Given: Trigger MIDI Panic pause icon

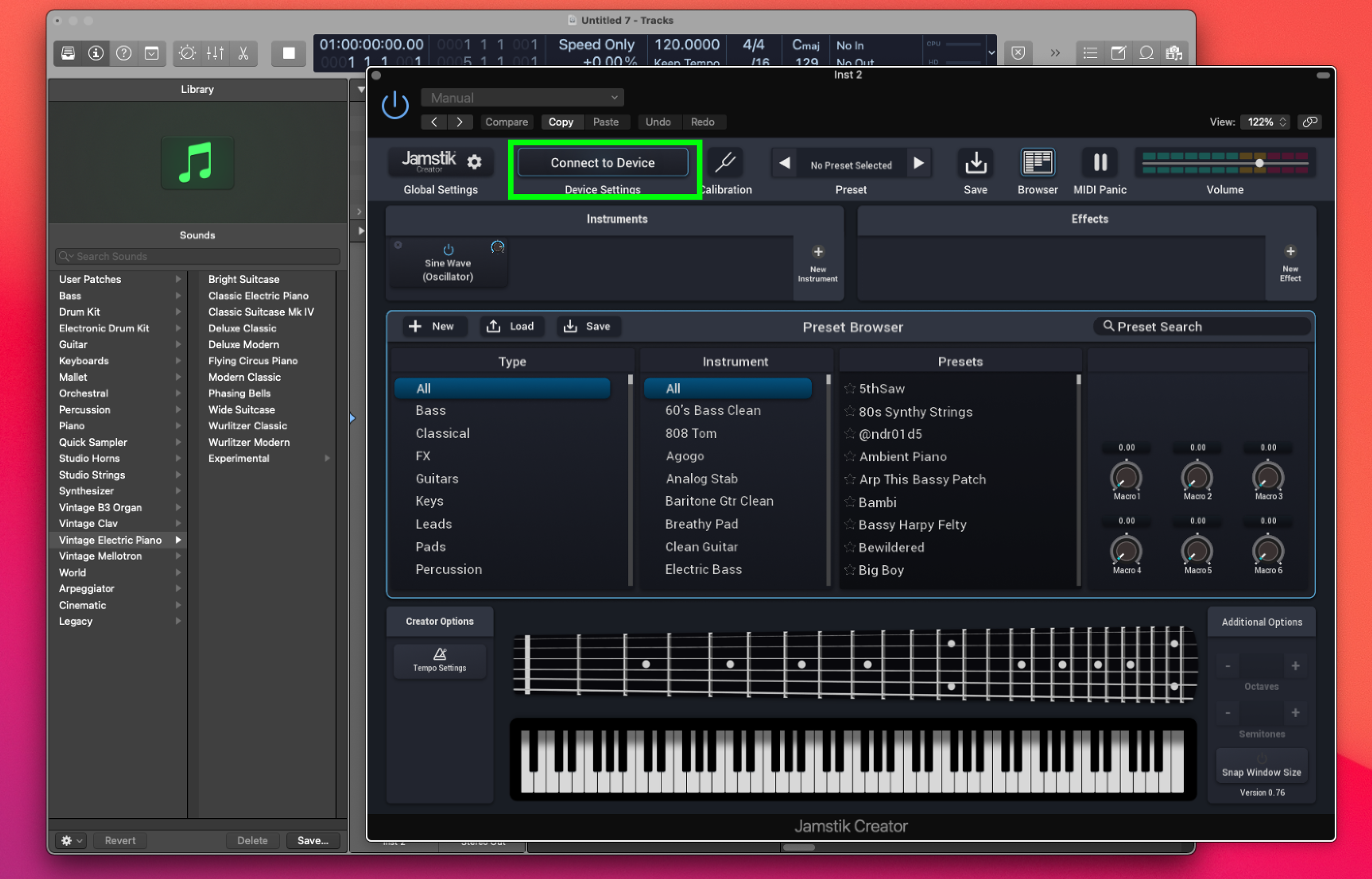Looking at the screenshot, I should coord(1100,163).
